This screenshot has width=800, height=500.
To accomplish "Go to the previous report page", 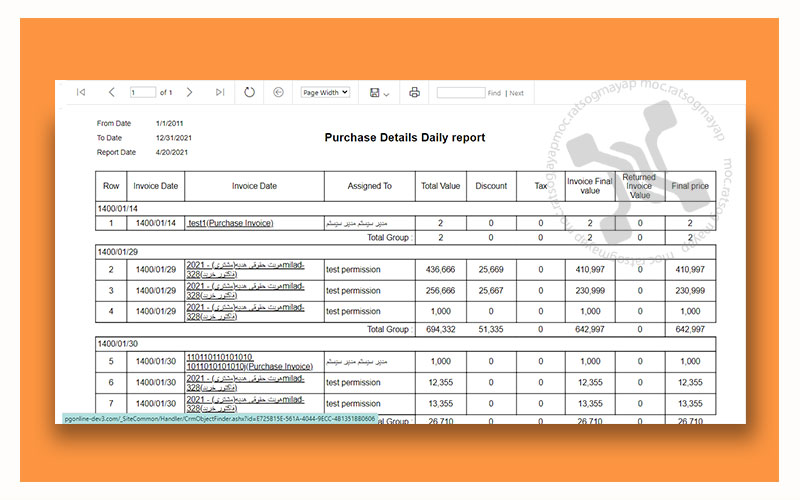I will pos(111,92).
